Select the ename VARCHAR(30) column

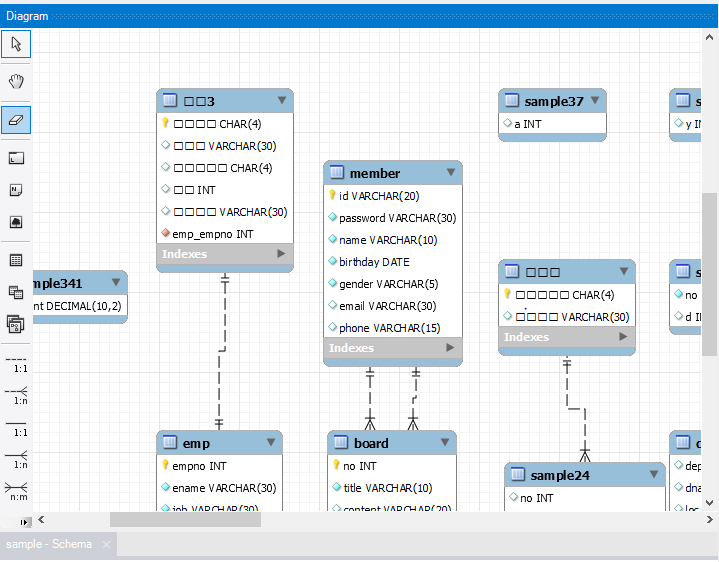pos(219,488)
